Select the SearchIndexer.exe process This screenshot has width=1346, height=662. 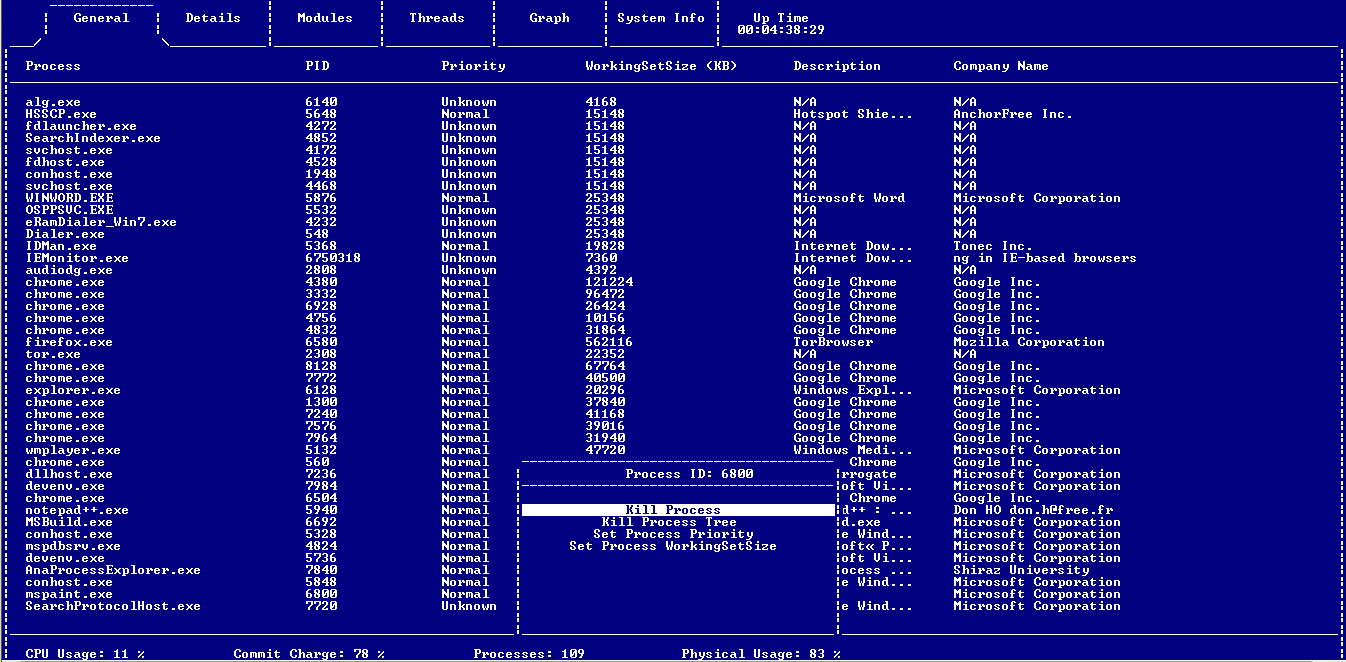coord(93,138)
